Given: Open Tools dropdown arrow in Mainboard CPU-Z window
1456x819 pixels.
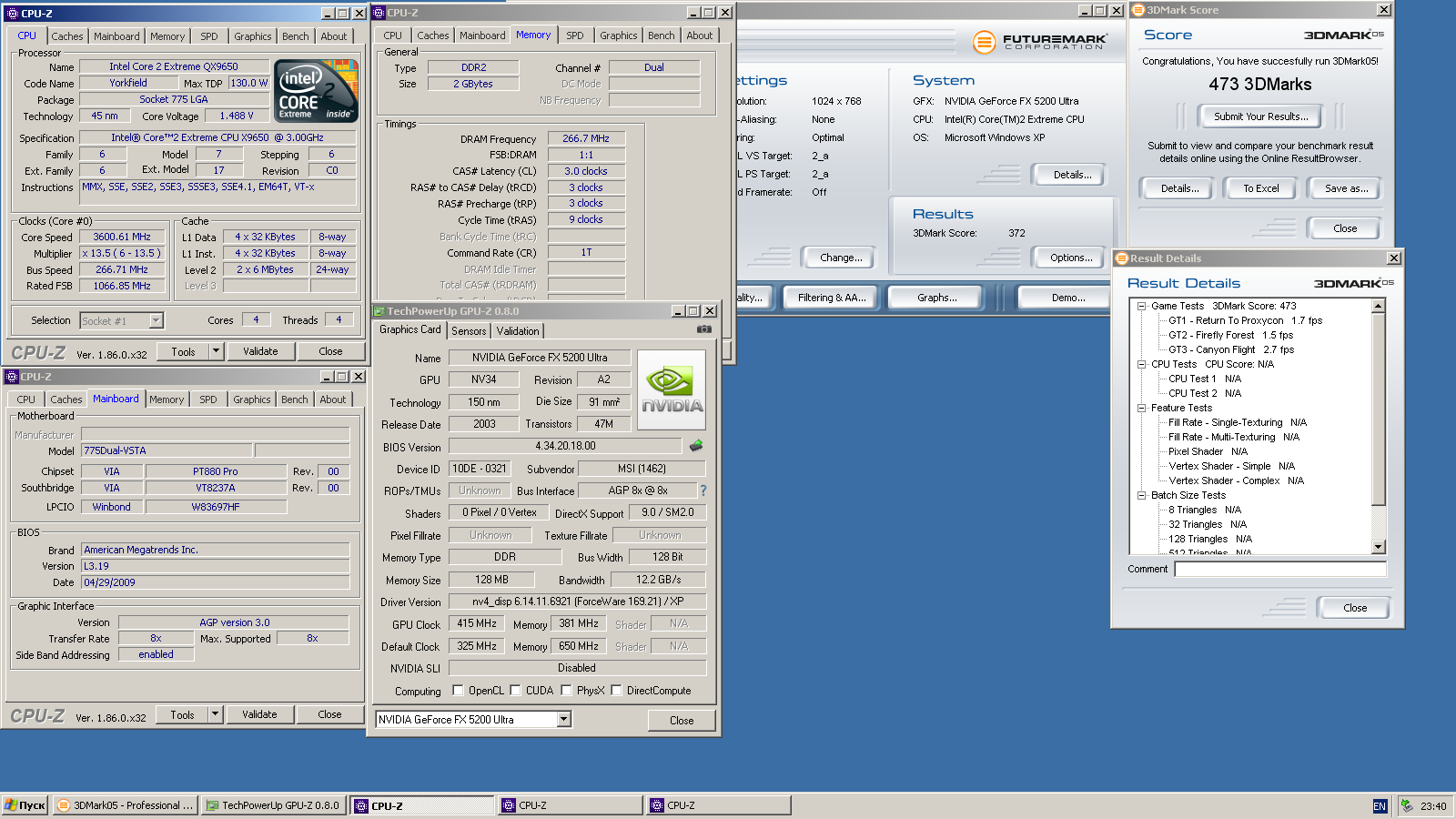Looking at the screenshot, I should pos(215,714).
